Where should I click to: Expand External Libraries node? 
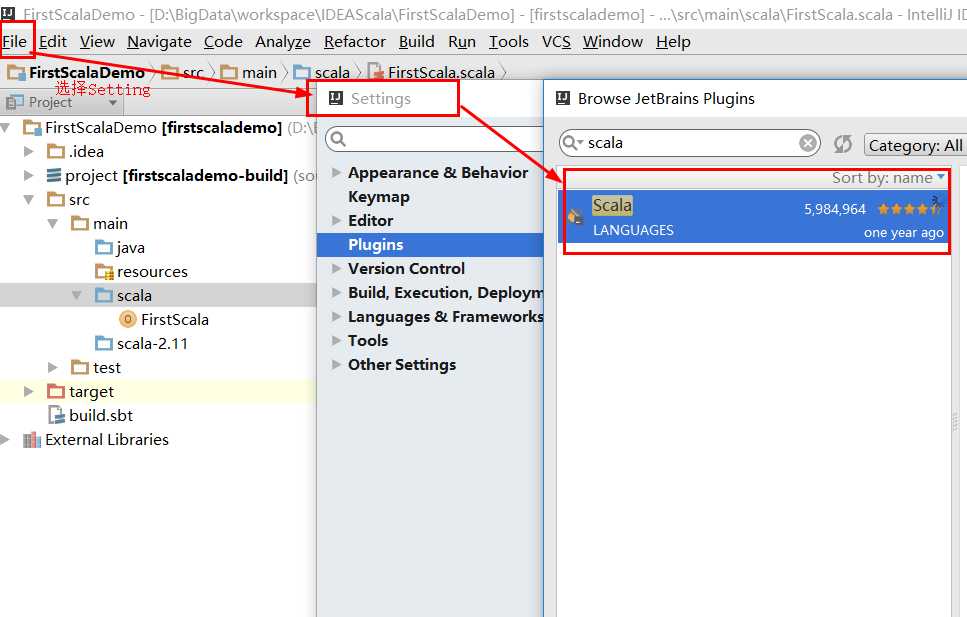(x=6, y=439)
